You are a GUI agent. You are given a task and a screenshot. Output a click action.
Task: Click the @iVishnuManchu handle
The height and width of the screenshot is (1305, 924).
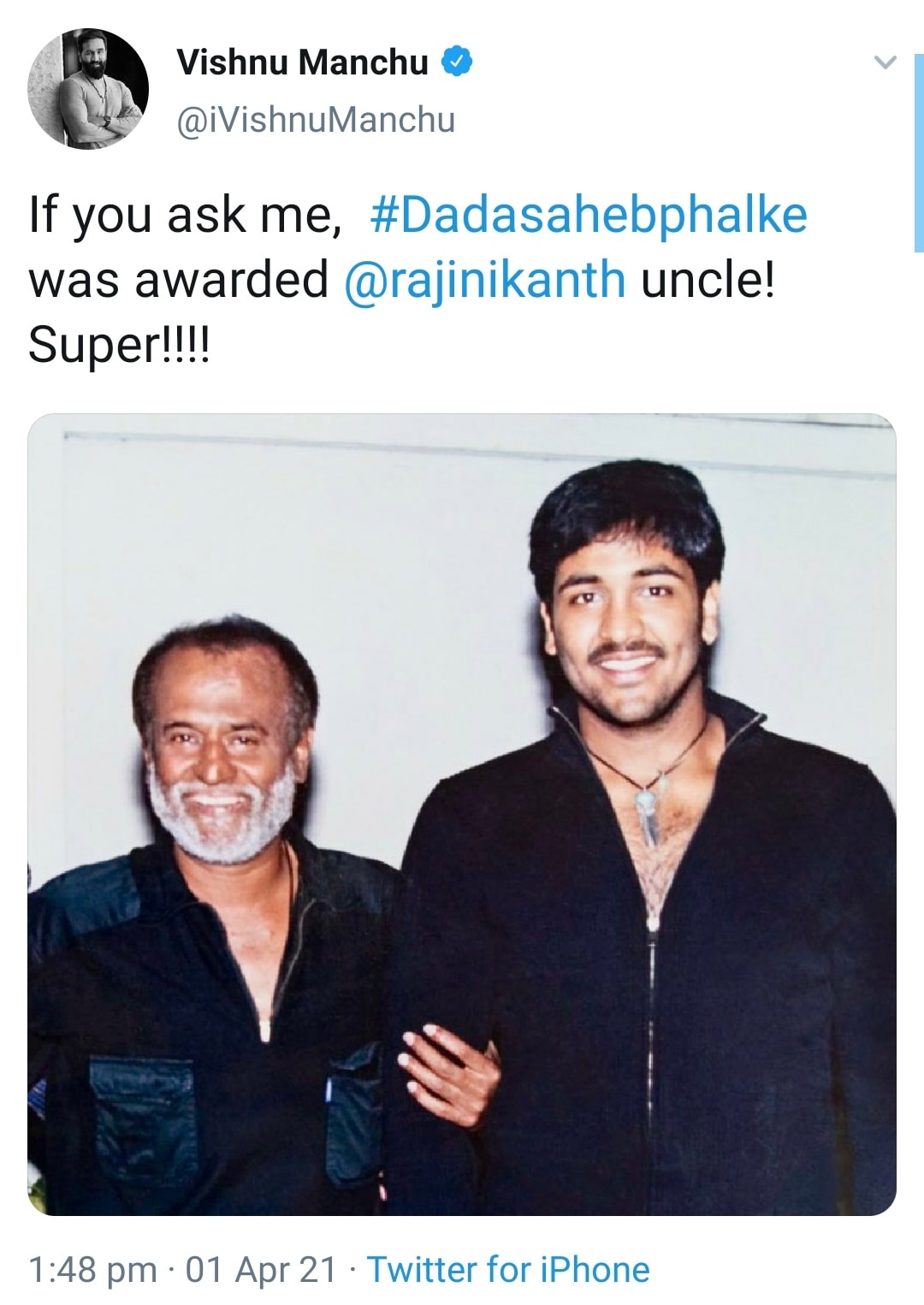(316, 119)
